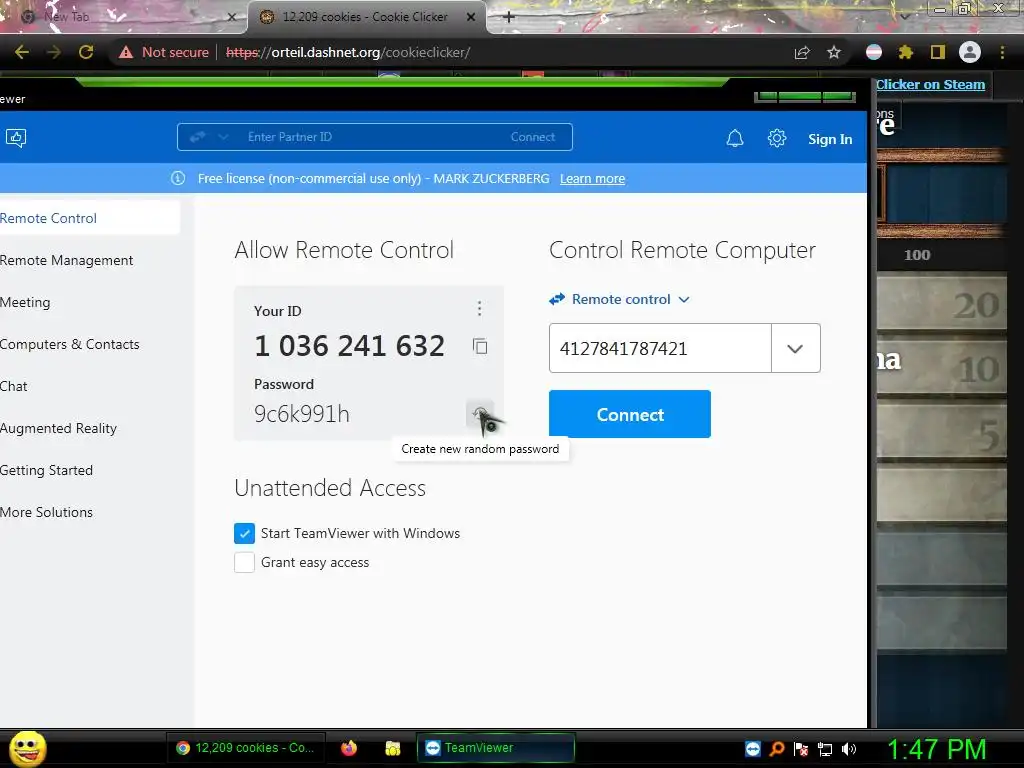Toggle Chrome side panel icon

[938, 52]
